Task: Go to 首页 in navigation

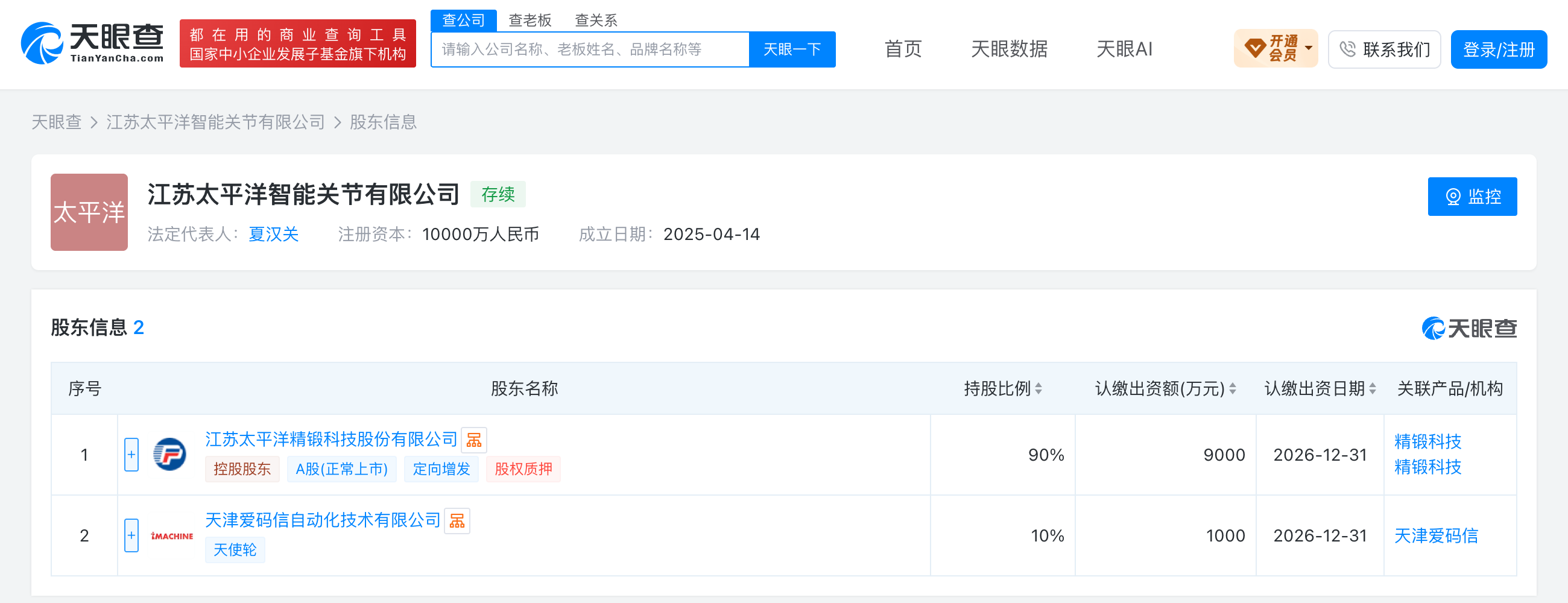Action: click(903, 49)
